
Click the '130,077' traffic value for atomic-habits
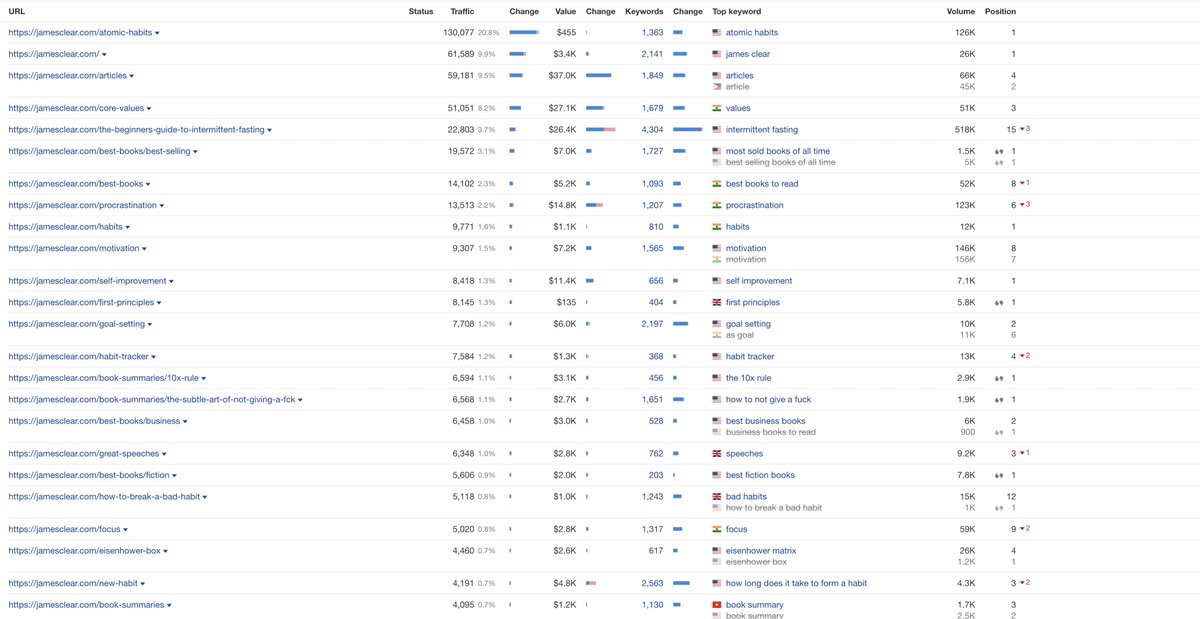(459, 33)
